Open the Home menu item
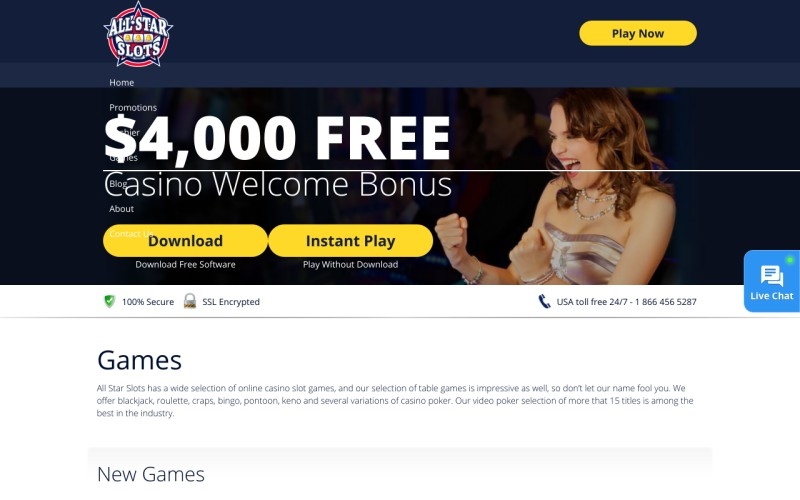Viewport: 800px width, 500px height. click(121, 83)
